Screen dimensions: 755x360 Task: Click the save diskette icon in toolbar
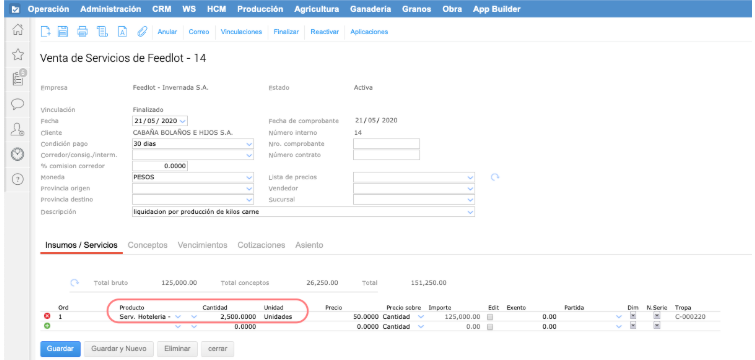(63, 32)
